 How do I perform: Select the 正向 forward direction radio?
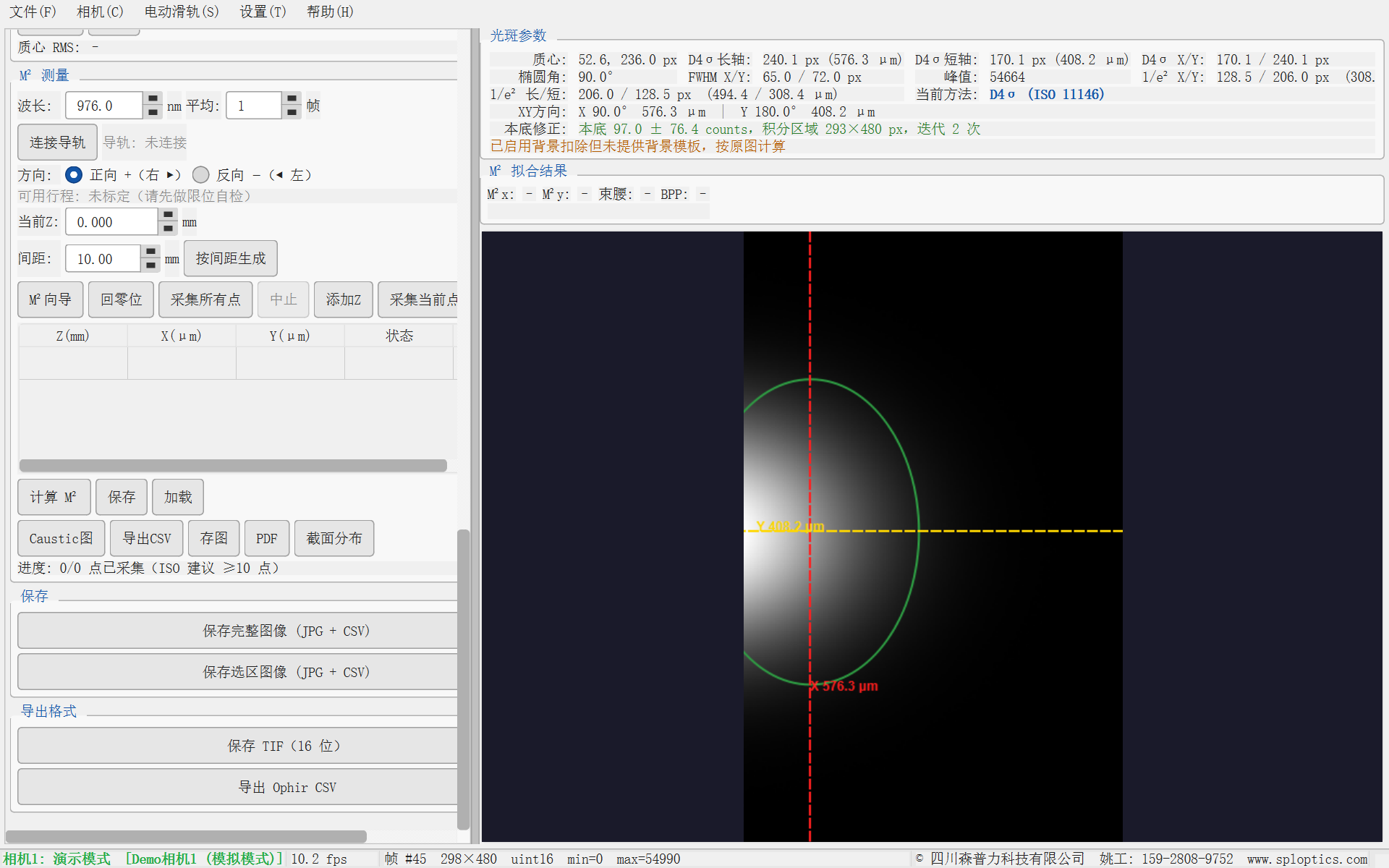[74, 175]
